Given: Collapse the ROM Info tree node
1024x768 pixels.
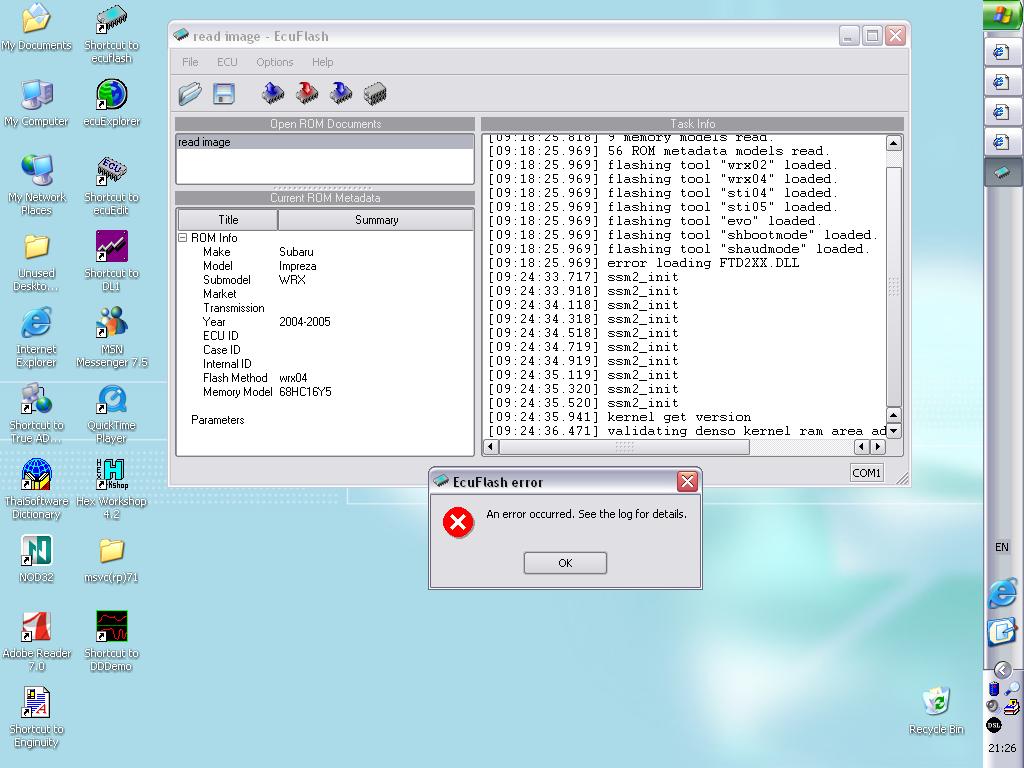Looking at the screenshot, I should click(183, 238).
